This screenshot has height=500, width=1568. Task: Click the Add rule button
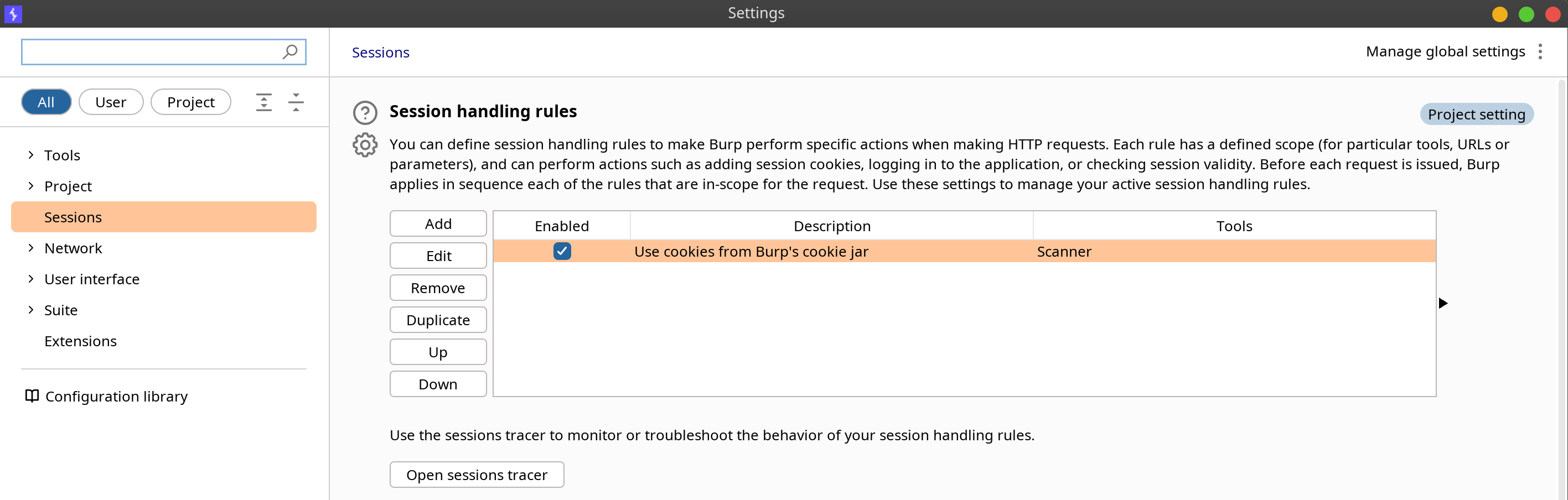point(438,224)
